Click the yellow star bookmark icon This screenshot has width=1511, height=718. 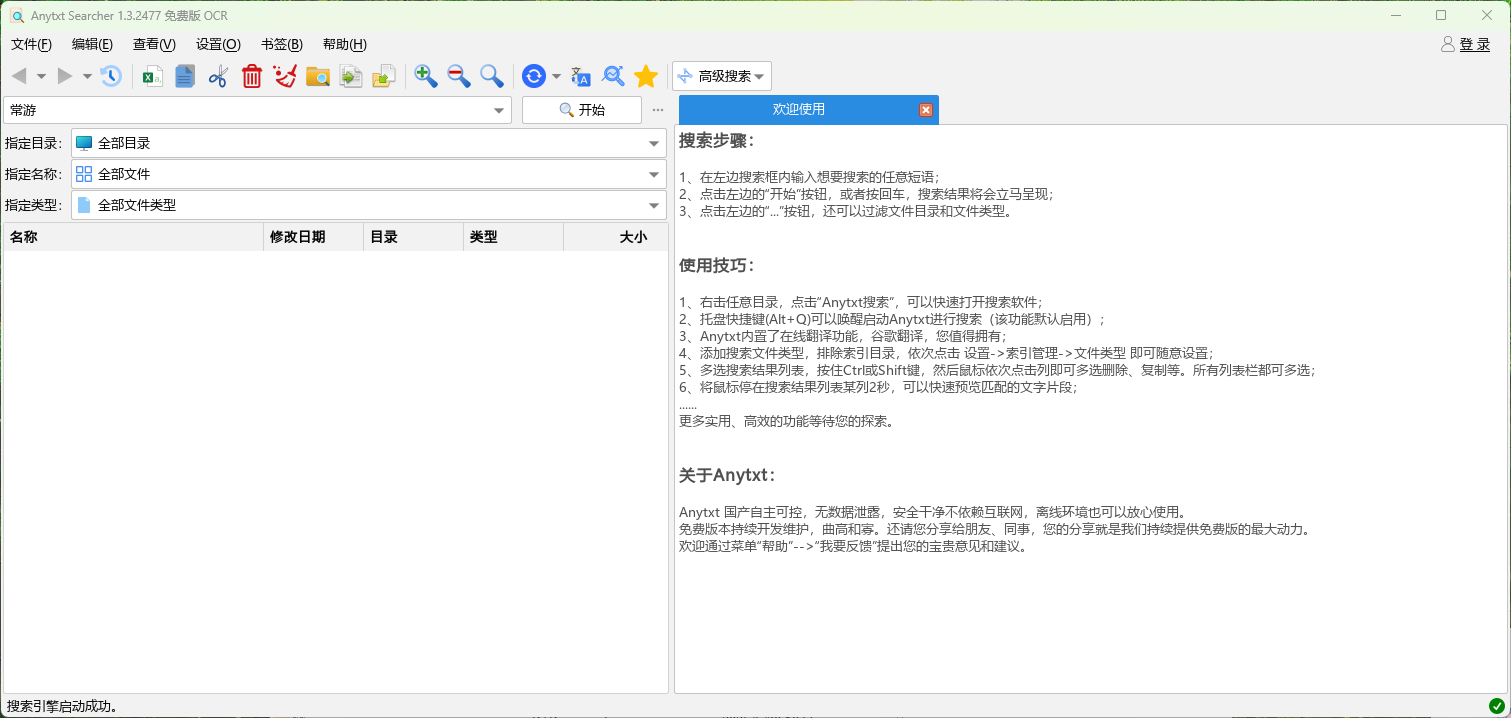[646, 76]
